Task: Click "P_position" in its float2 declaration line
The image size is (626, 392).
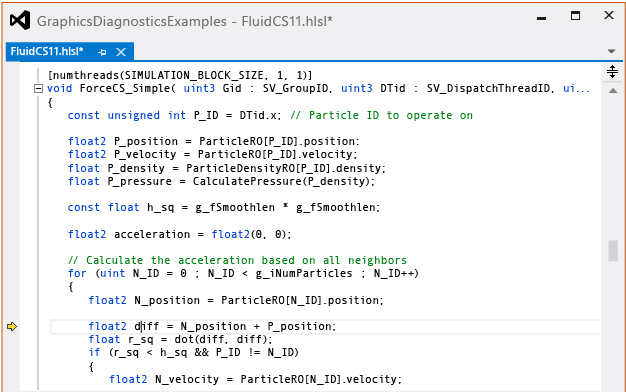Action: 146,141
